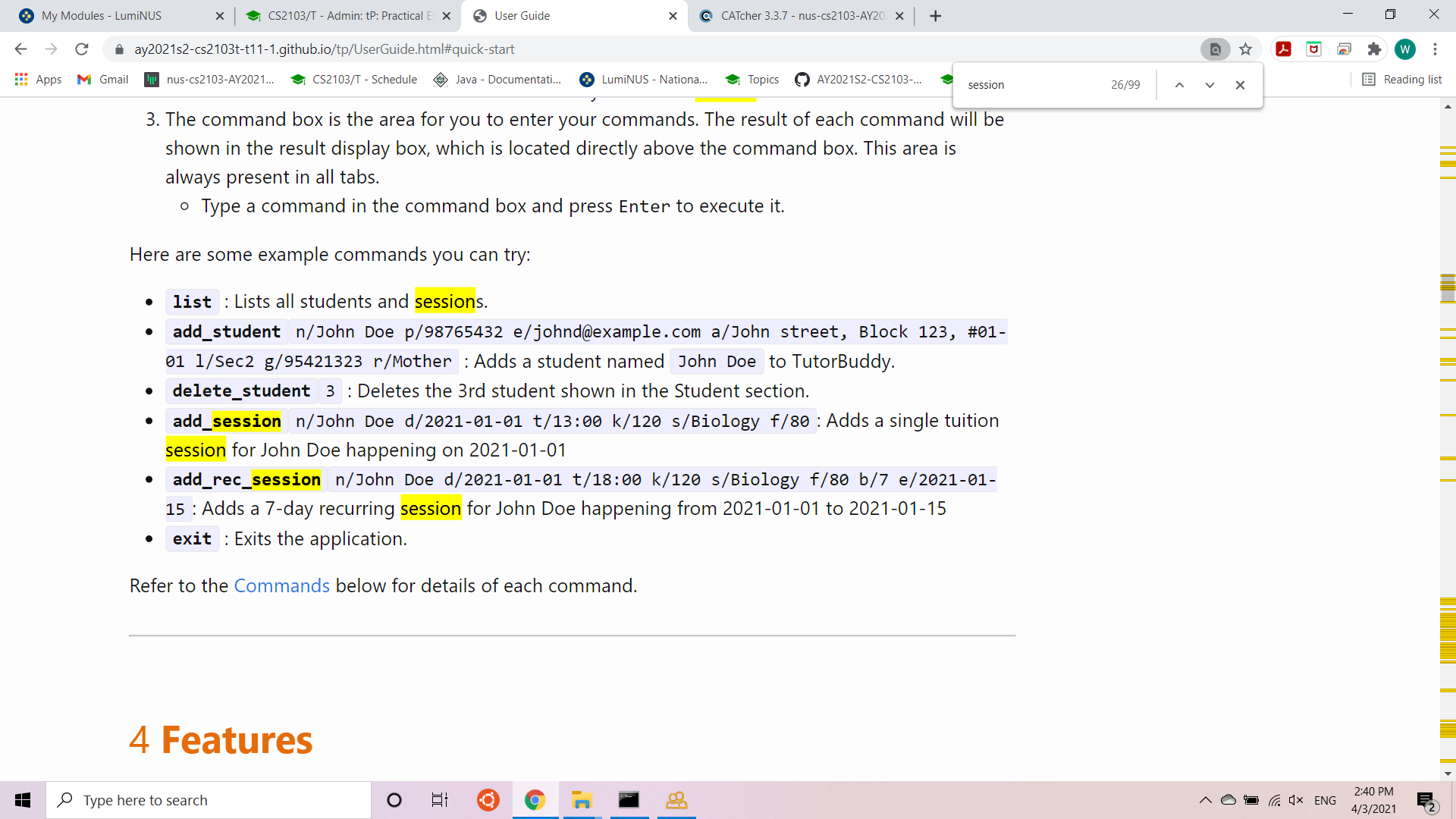This screenshot has height=819, width=1456.
Task: Bookmark this page with star icon
Action: (1245, 49)
